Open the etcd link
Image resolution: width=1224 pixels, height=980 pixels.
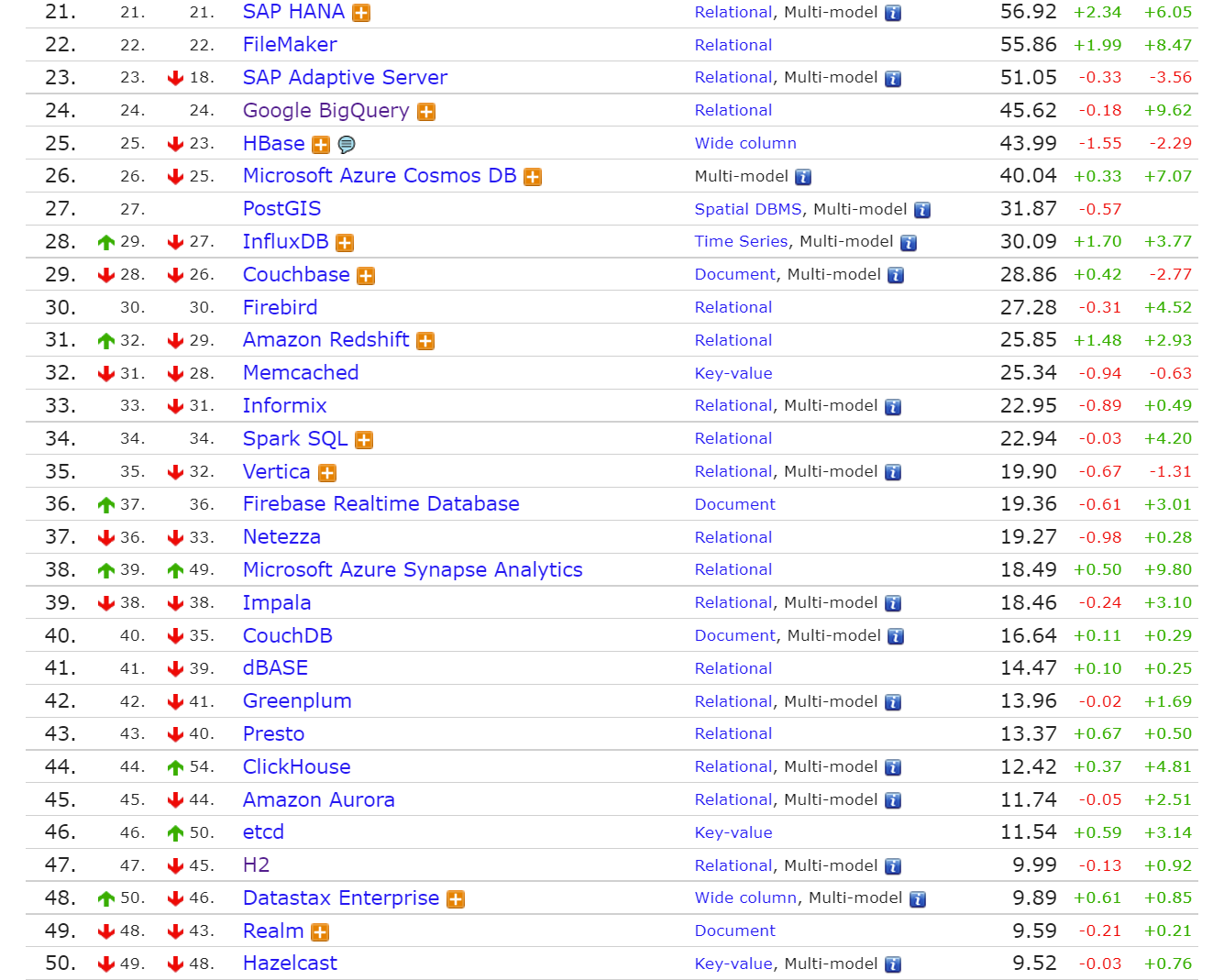coord(263,832)
